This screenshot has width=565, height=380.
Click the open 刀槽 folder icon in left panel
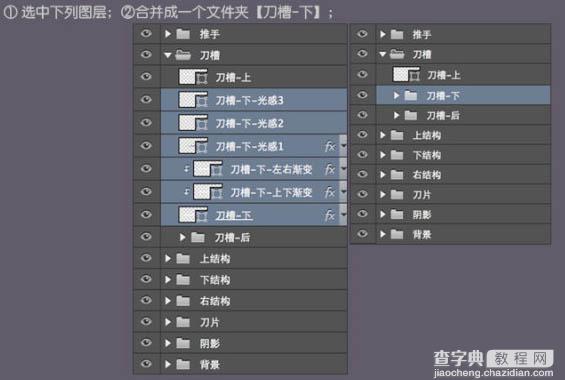pyautogui.click(x=183, y=55)
